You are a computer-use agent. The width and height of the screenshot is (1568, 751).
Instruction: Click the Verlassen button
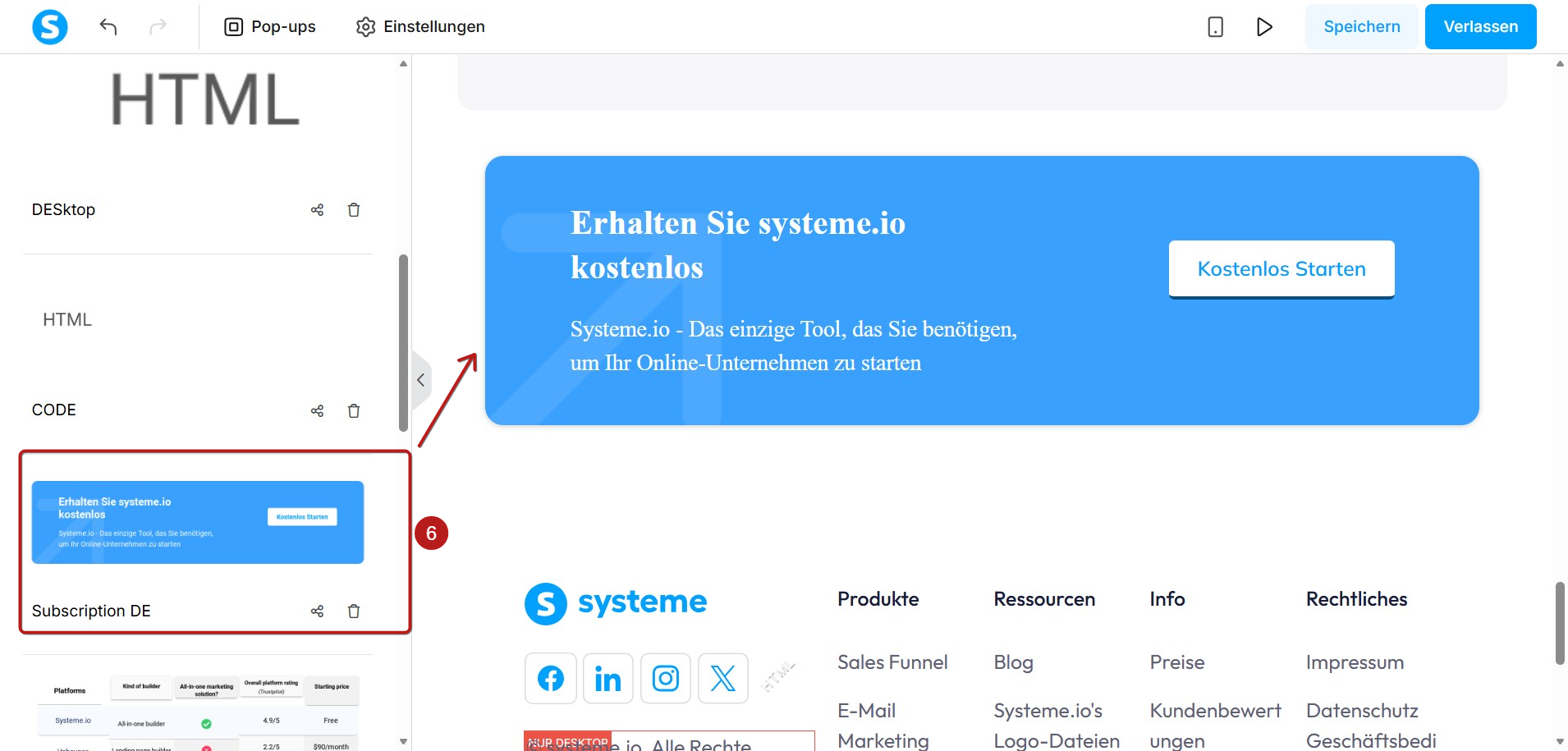[1481, 26]
